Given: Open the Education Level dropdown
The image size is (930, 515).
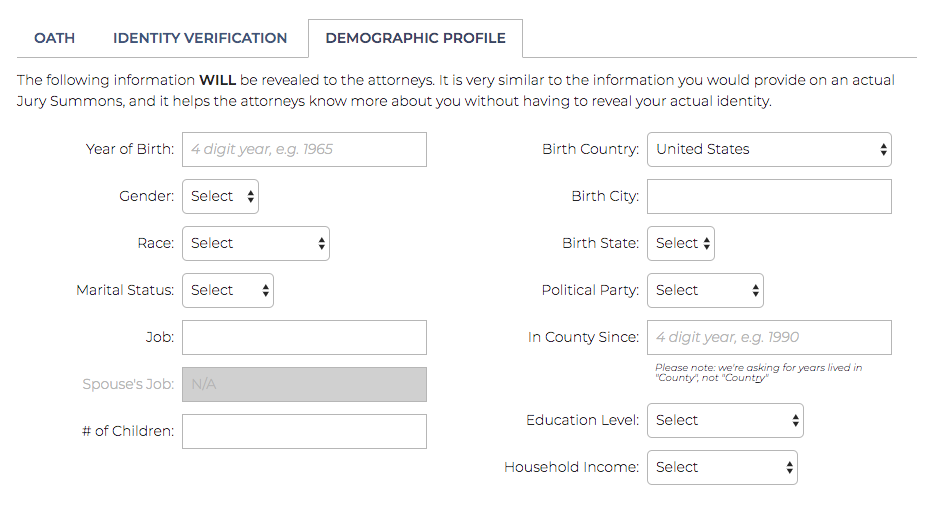Looking at the screenshot, I should pyautogui.click(x=725, y=420).
